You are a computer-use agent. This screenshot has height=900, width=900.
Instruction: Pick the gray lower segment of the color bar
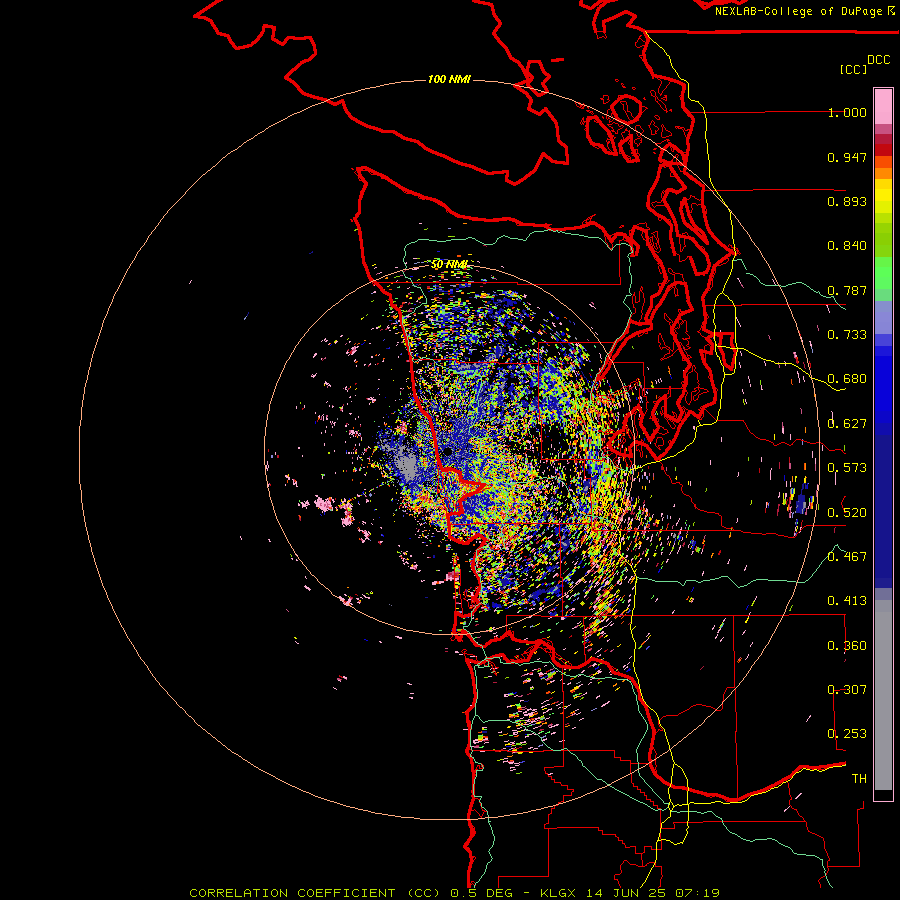pos(883,695)
